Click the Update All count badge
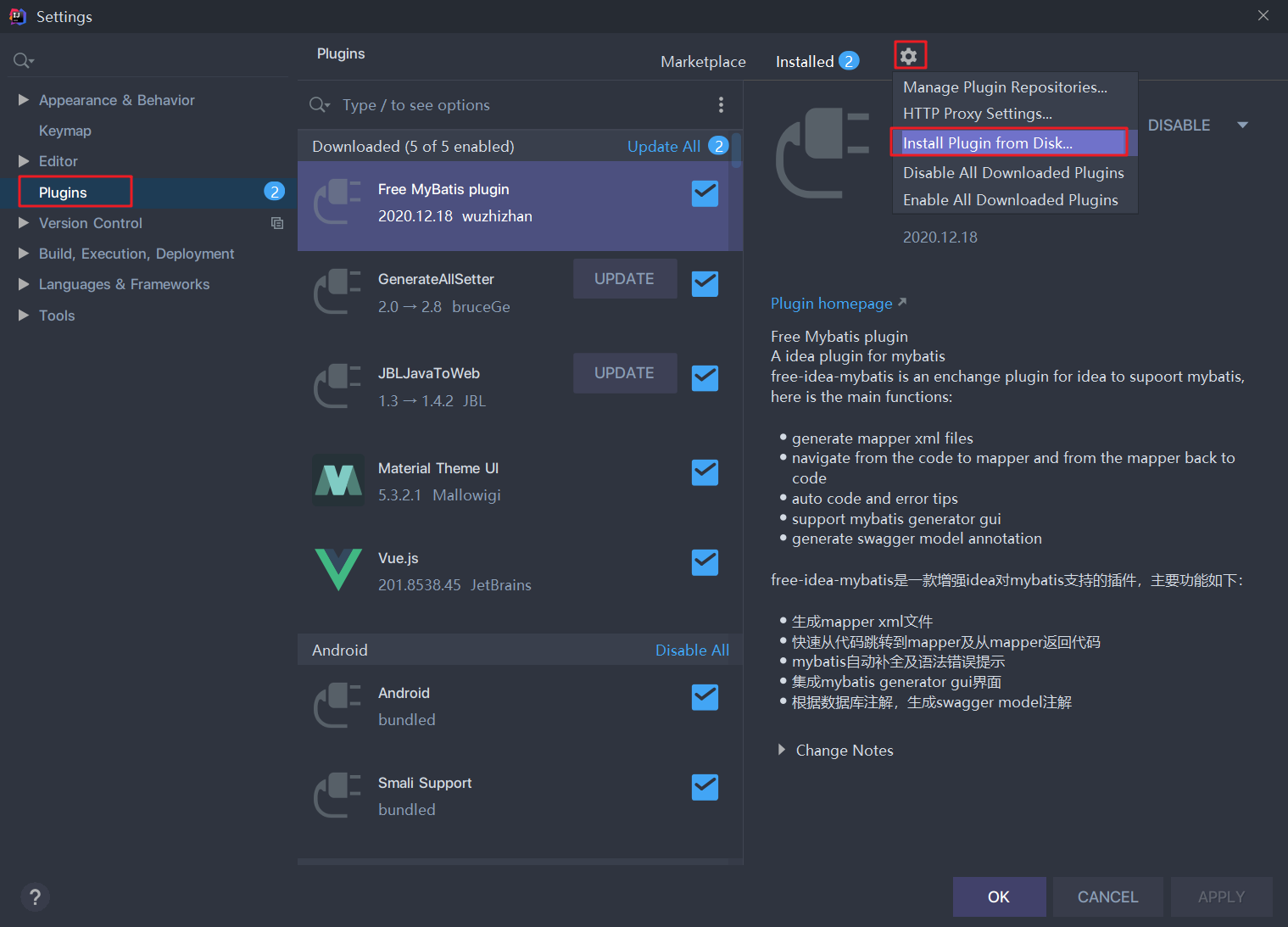Screen dimensions: 1288x927 pos(718,146)
